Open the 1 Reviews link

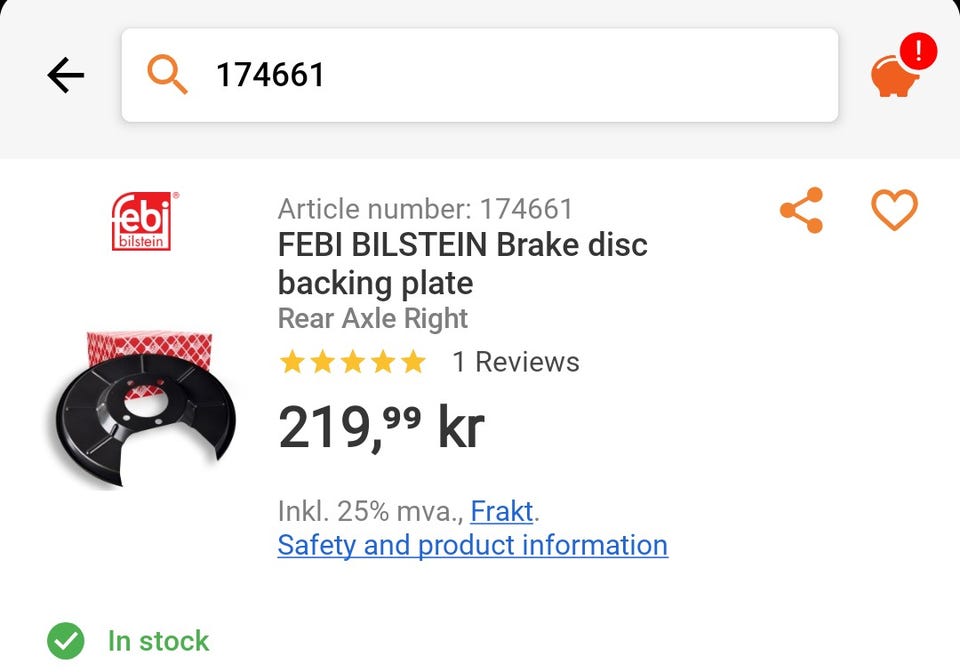516,362
